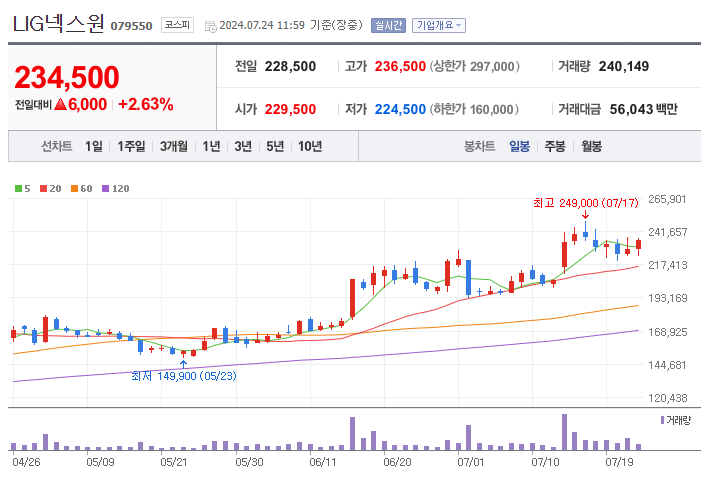Click the trading value 56,043 백만
The image size is (701, 478).
(644, 109)
